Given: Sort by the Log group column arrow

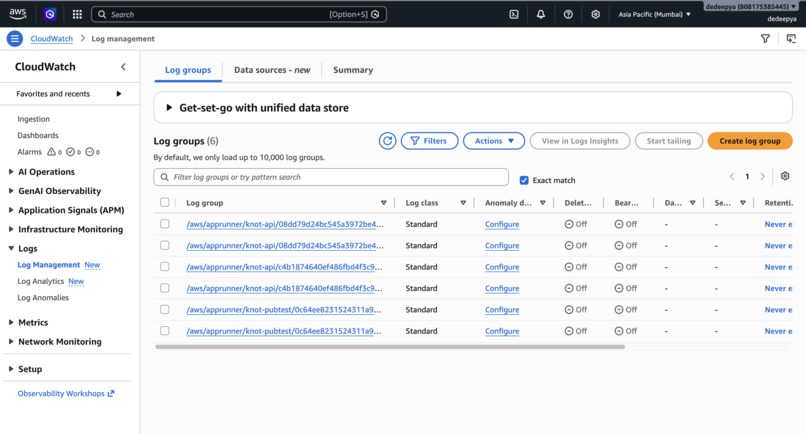Looking at the screenshot, I should click(383, 203).
